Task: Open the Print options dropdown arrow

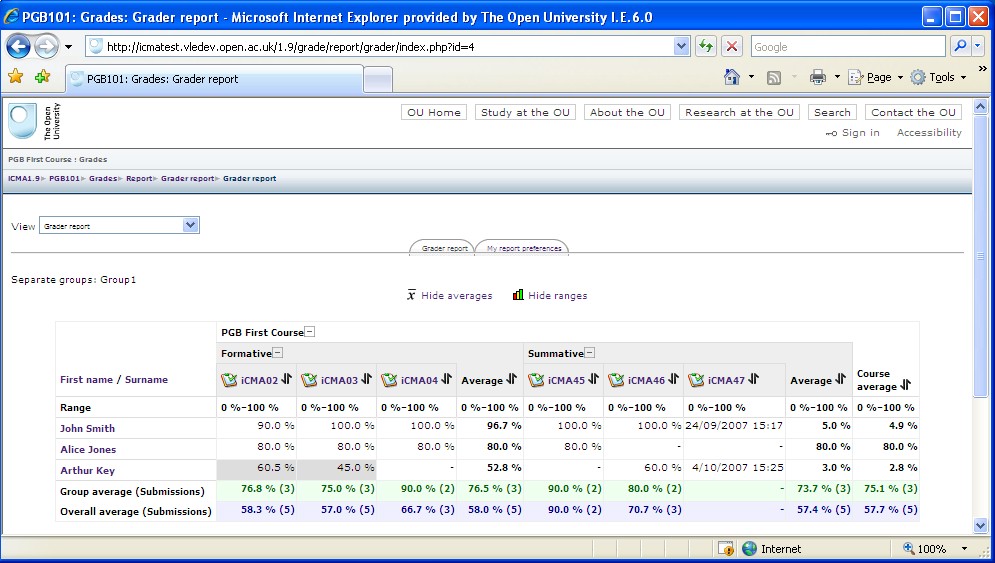Action: tap(837, 77)
